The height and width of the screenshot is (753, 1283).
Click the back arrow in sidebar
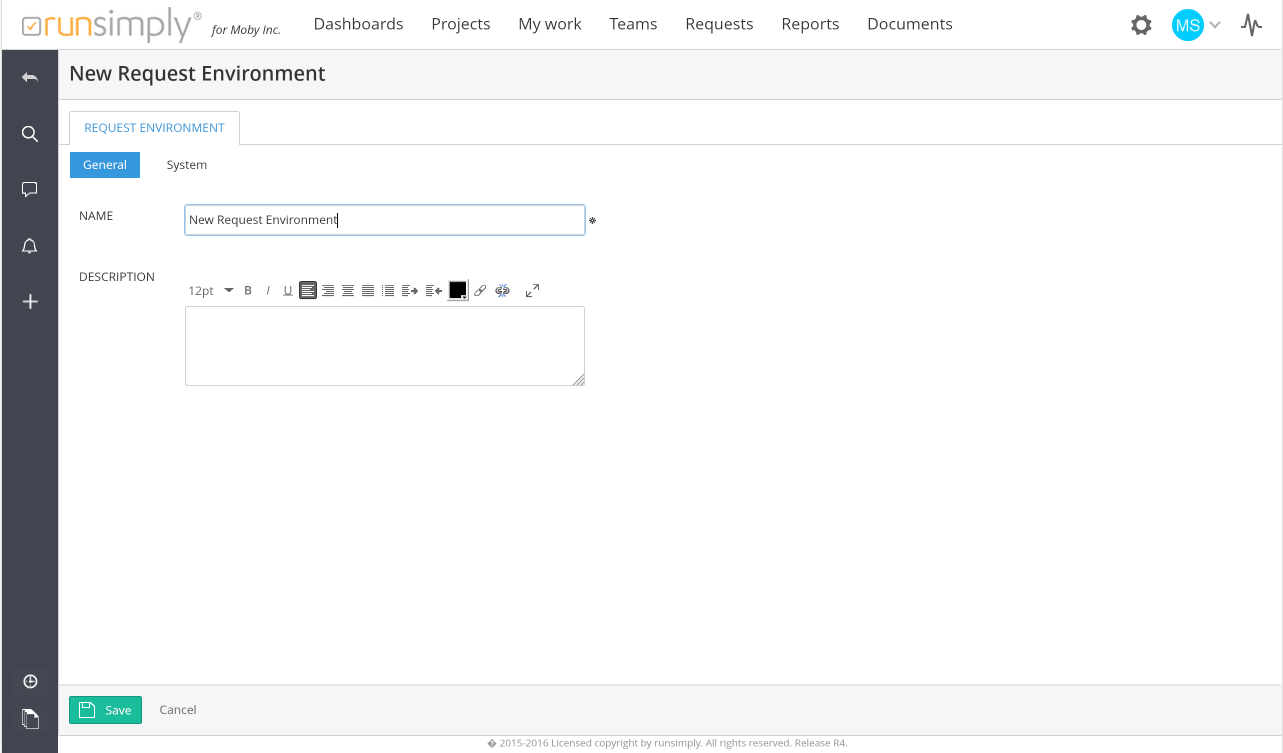tap(30, 77)
